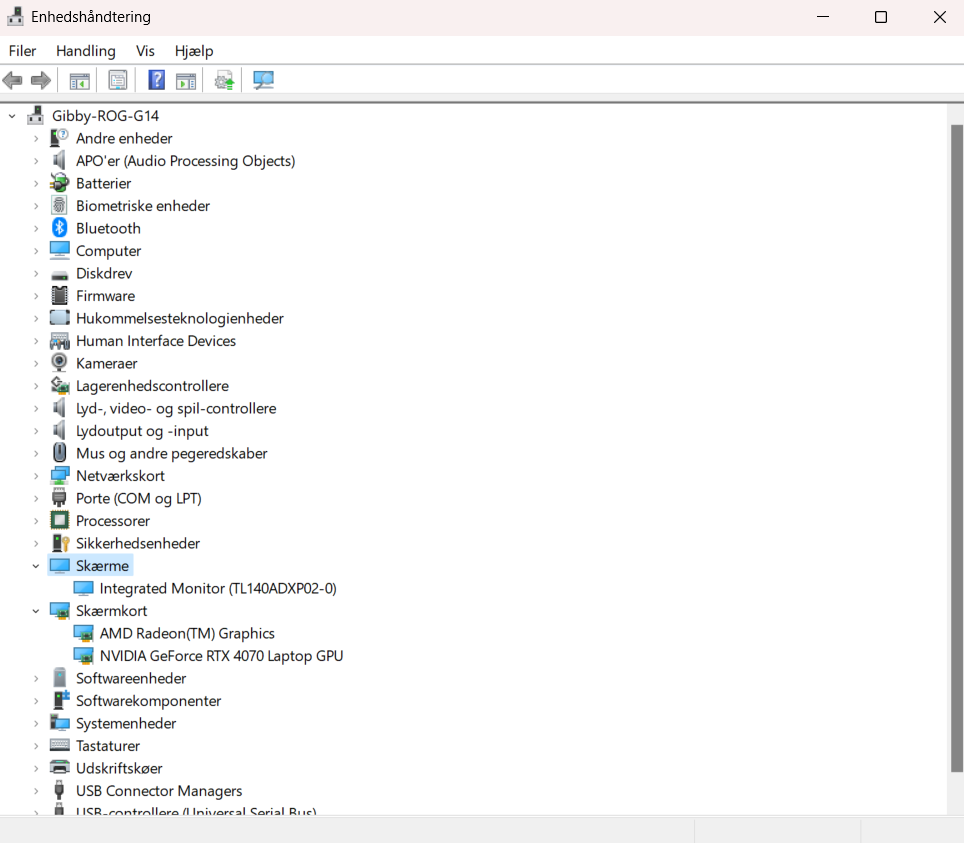Viewport: 964px width, 843px height.
Task: Click the Back navigation arrow icon
Action: 12,79
